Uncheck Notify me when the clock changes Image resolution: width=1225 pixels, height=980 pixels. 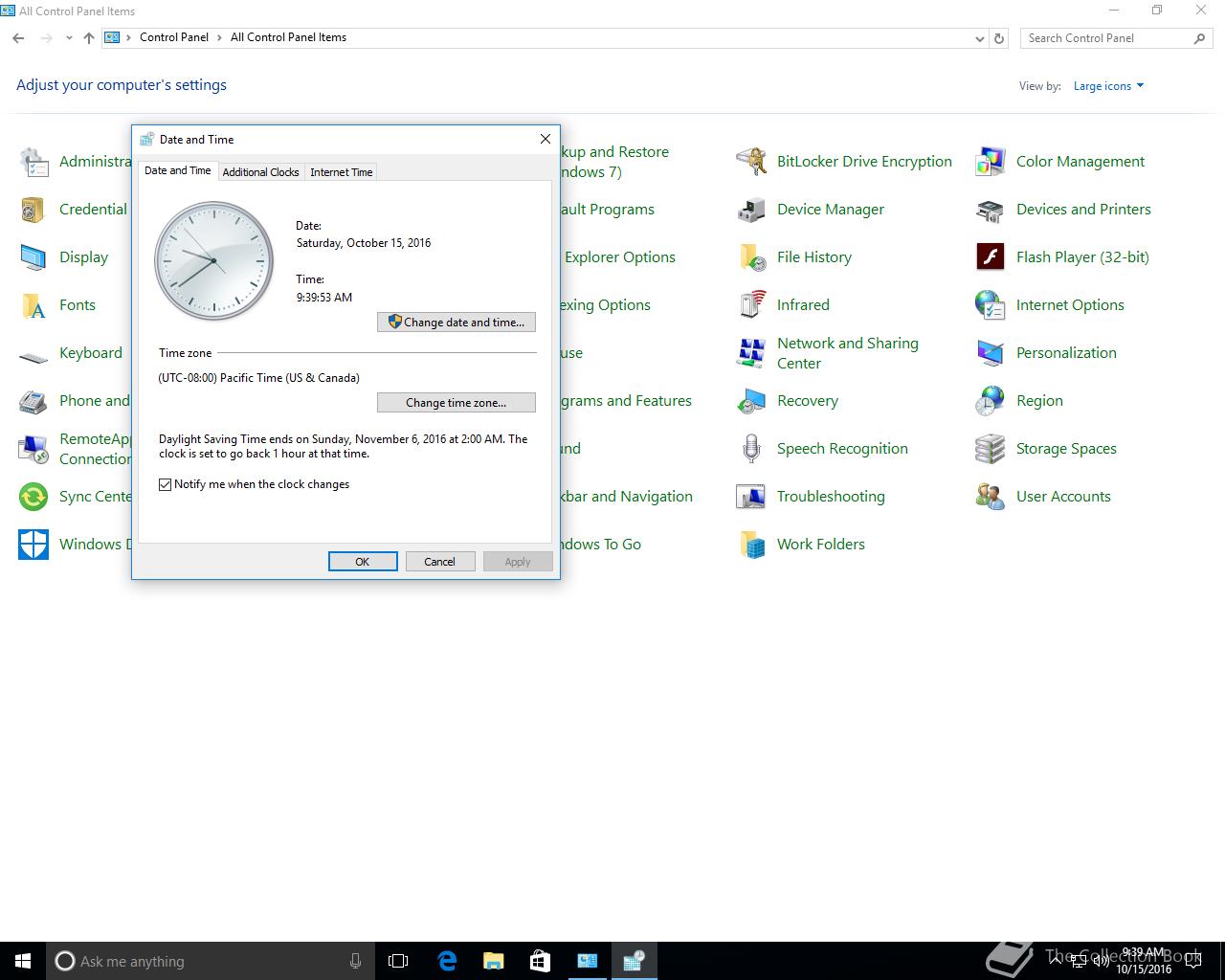tap(166, 484)
